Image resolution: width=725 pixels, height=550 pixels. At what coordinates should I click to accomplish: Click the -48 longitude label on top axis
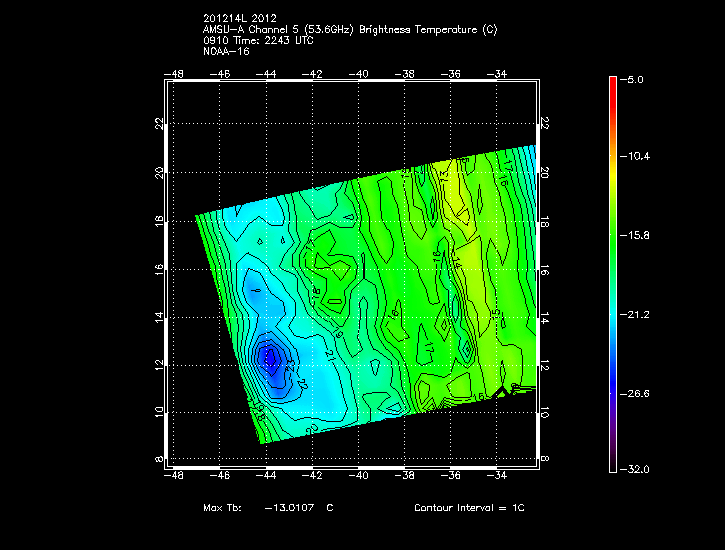pyautogui.click(x=175, y=73)
